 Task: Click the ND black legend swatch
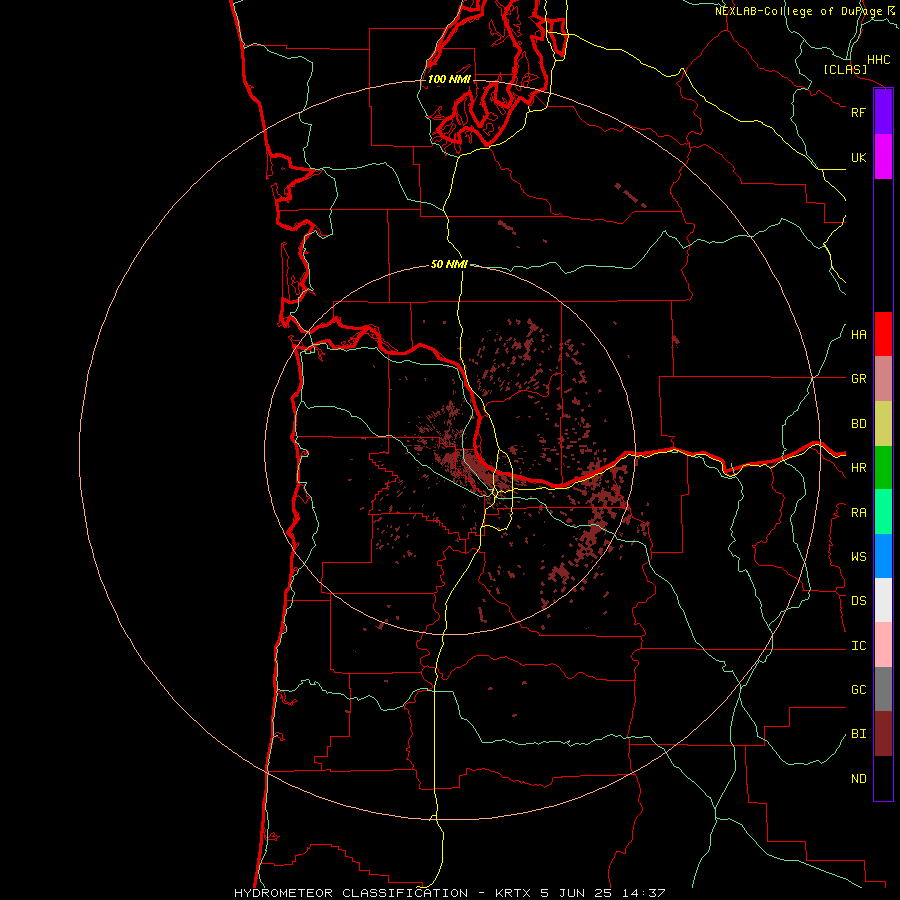883,778
